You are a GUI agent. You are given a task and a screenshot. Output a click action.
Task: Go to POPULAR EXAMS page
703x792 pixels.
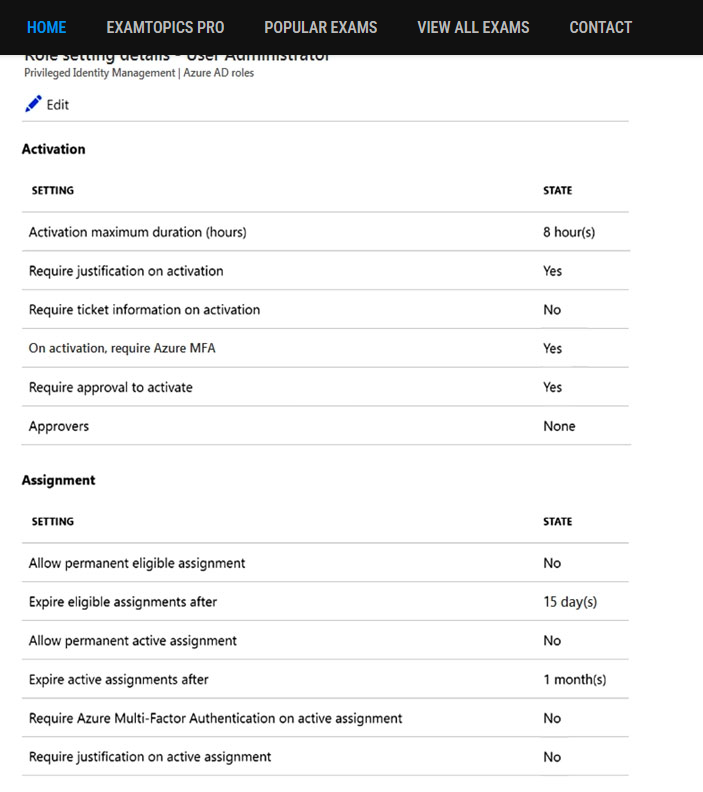pos(321,27)
